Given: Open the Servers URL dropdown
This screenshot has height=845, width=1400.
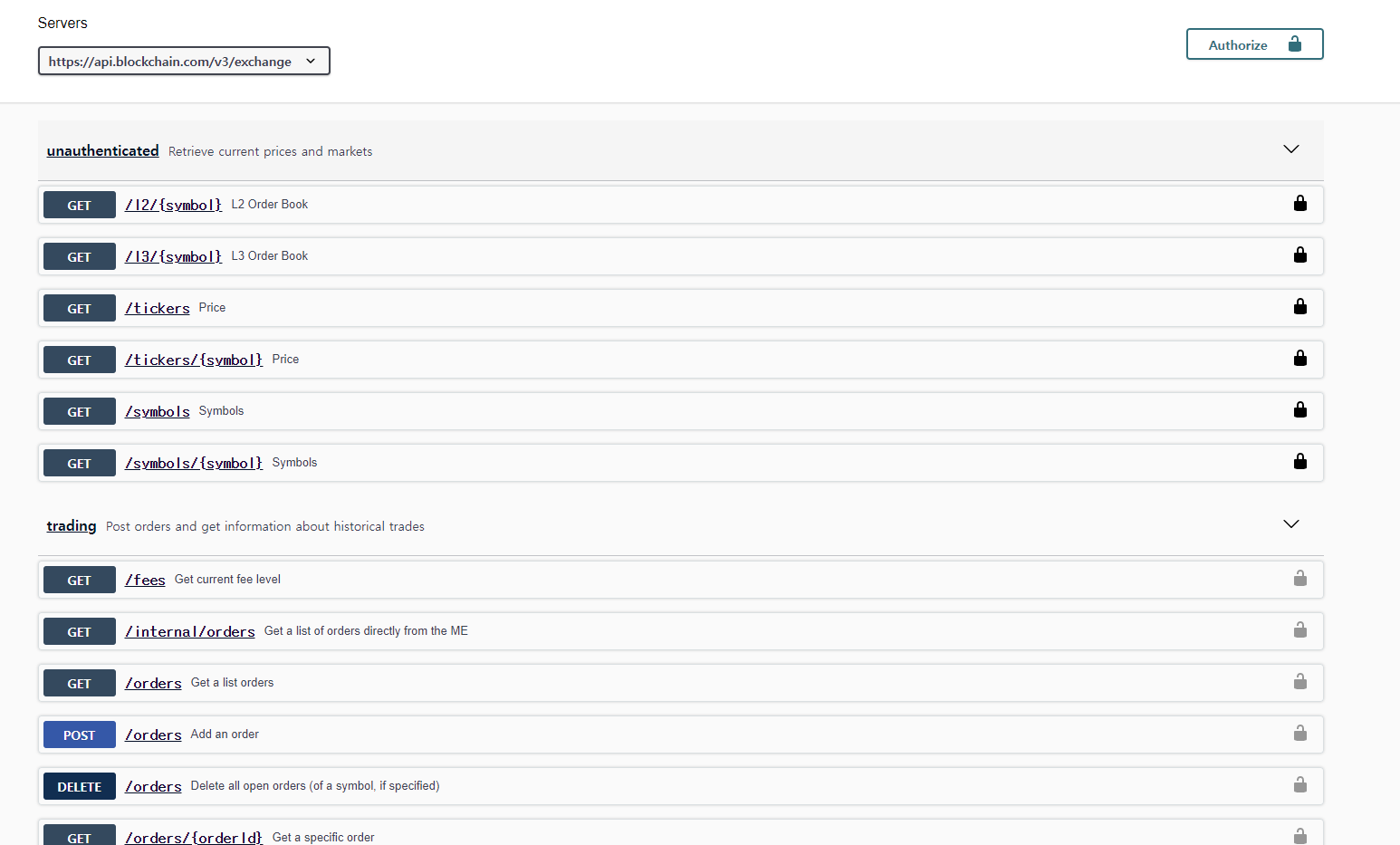Looking at the screenshot, I should pos(184,61).
